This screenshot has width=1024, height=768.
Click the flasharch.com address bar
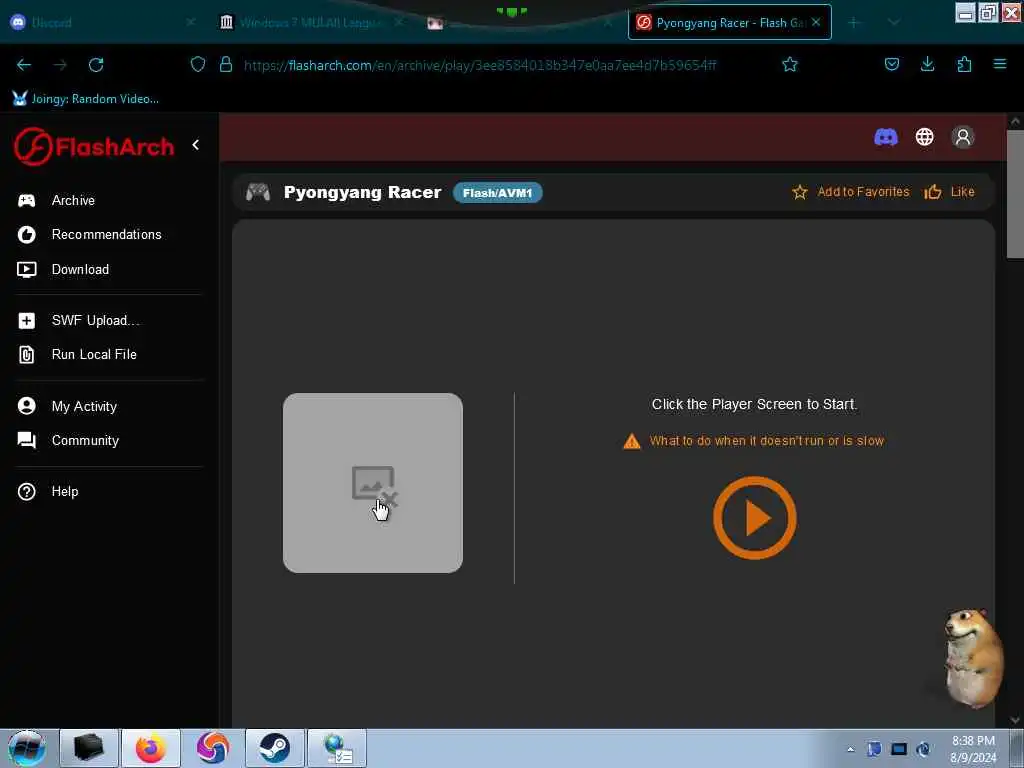(480, 65)
